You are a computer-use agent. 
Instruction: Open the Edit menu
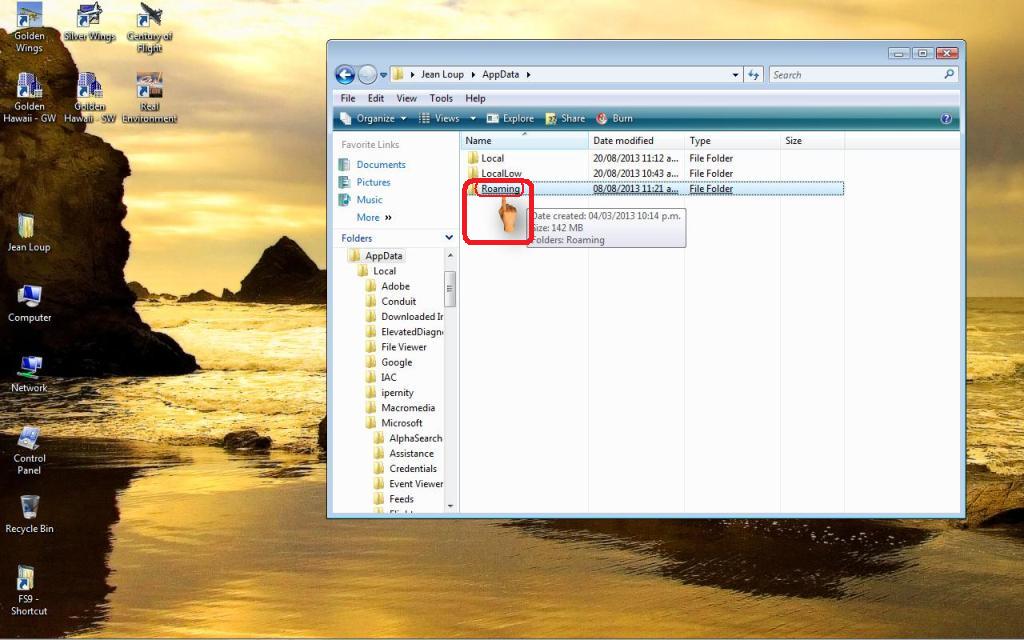point(376,98)
